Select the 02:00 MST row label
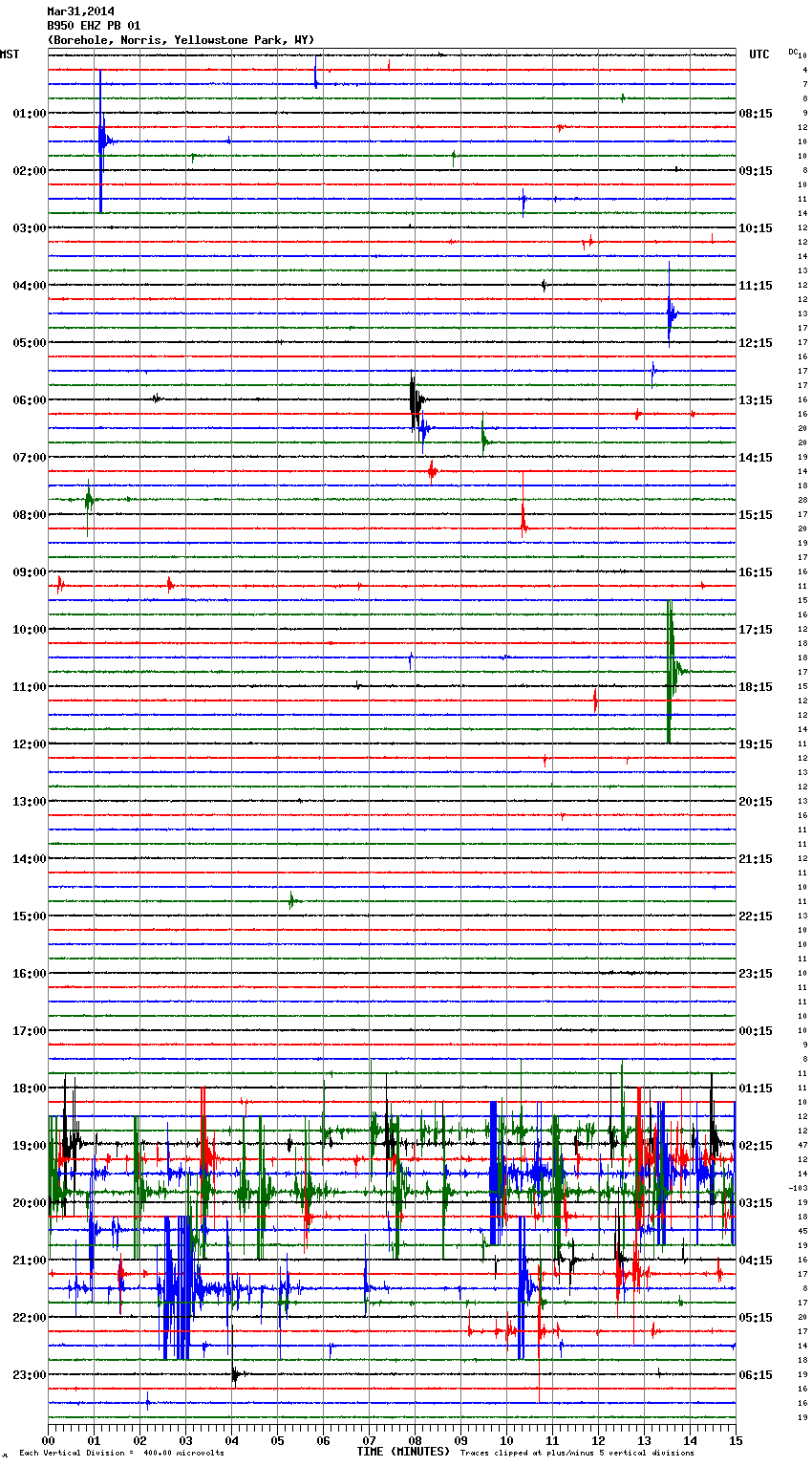Image resolution: width=812 pixels, height=1466 pixels. coord(30,171)
